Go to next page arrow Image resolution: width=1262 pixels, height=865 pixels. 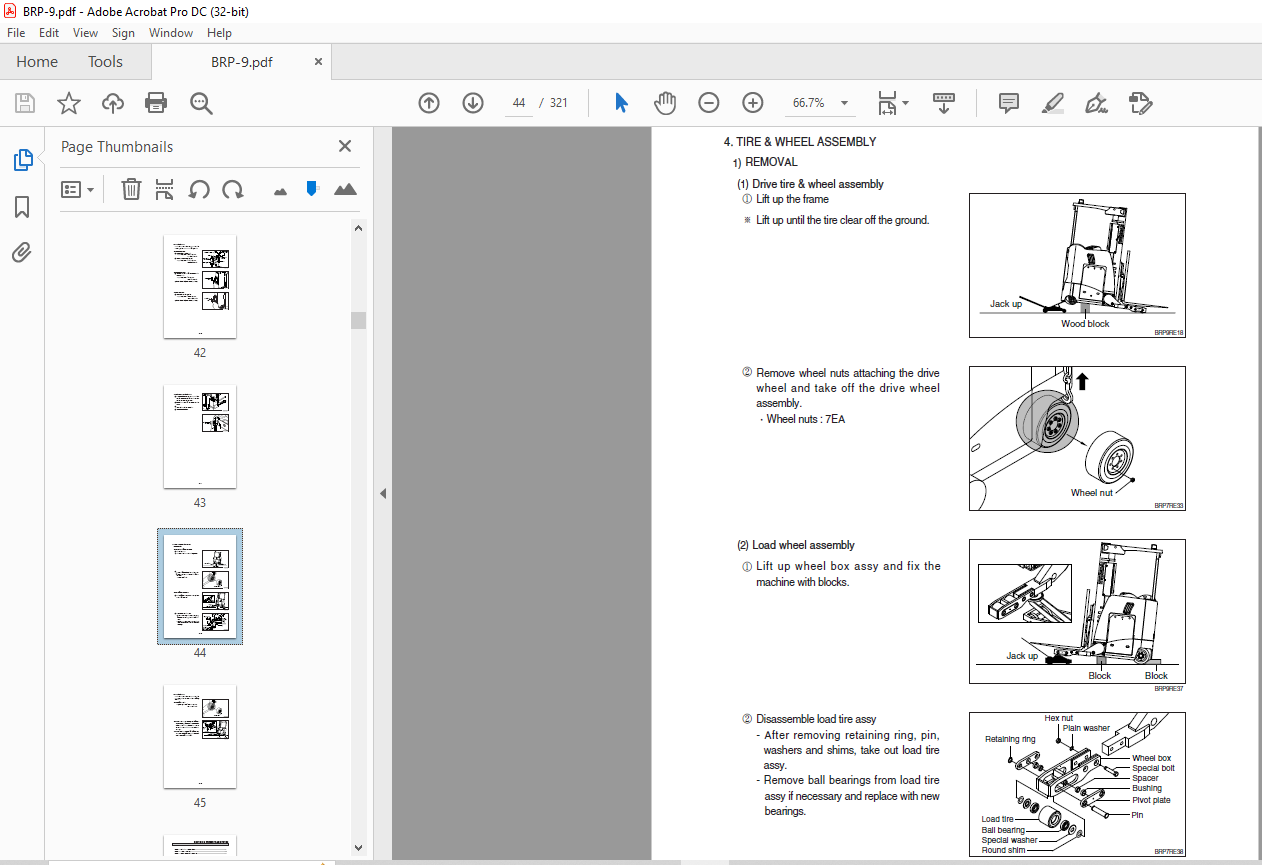tap(473, 103)
